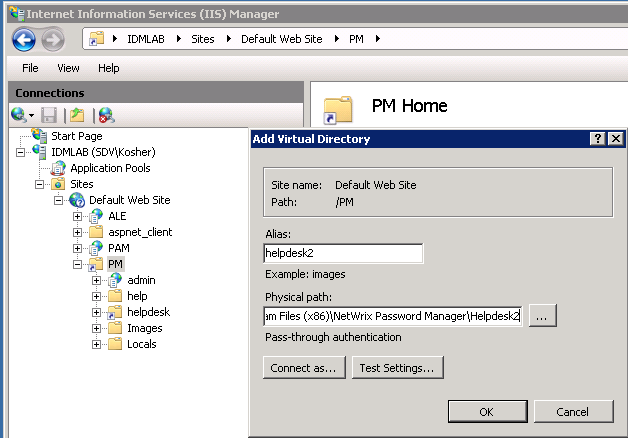Expand the aspnet_client folder node

tap(78, 232)
